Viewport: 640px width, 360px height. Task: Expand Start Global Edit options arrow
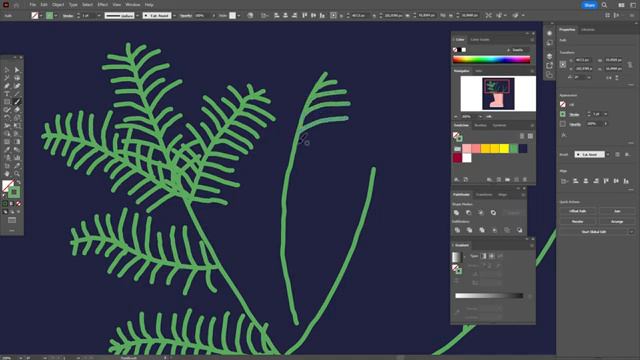(631, 232)
